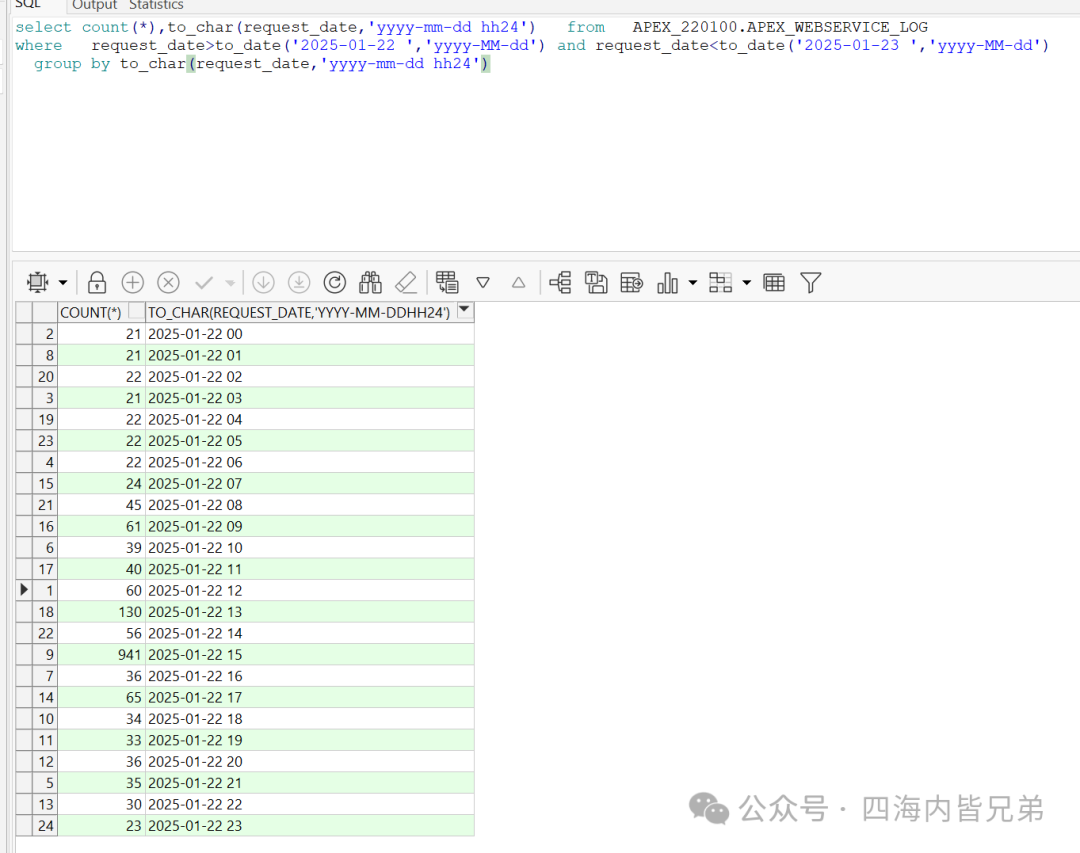Click the date cell 2025-01-22 12
Viewport: 1080px width, 853px height.
[310, 590]
